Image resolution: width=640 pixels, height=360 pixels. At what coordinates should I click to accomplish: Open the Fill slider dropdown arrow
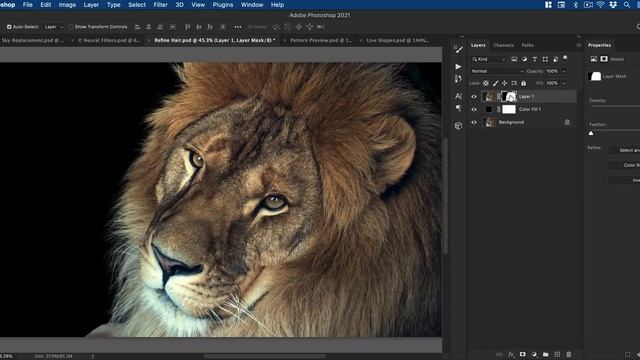click(x=564, y=83)
